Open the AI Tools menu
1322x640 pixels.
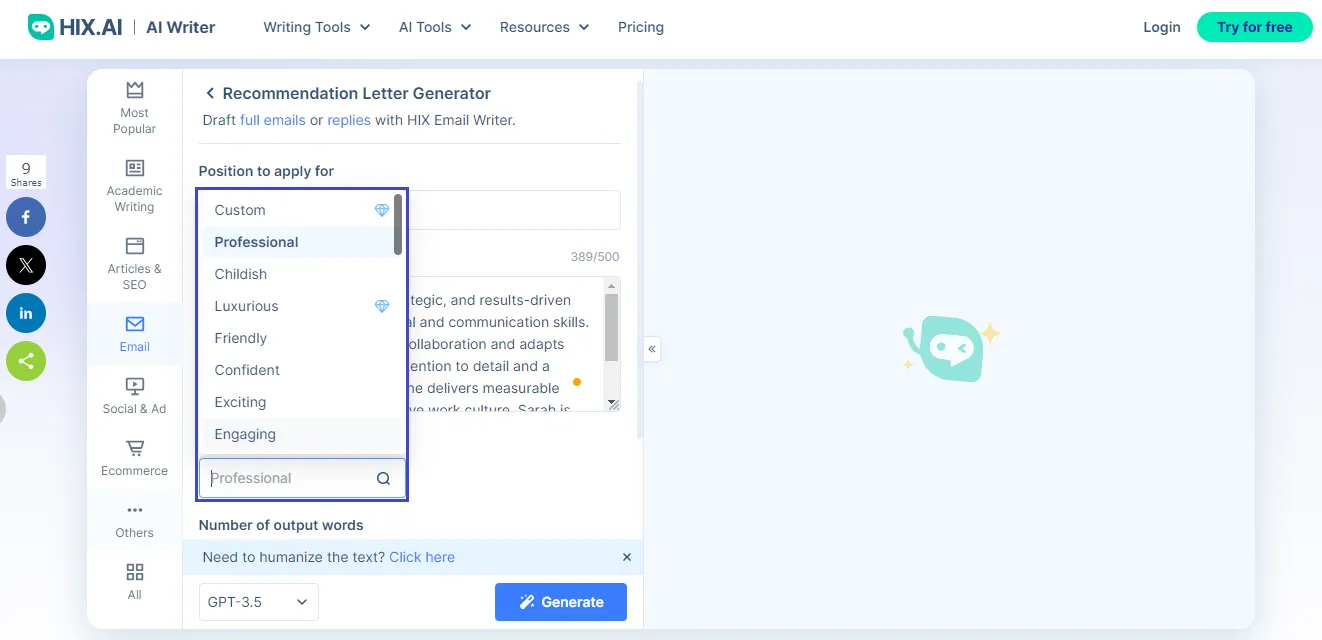[433, 27]
